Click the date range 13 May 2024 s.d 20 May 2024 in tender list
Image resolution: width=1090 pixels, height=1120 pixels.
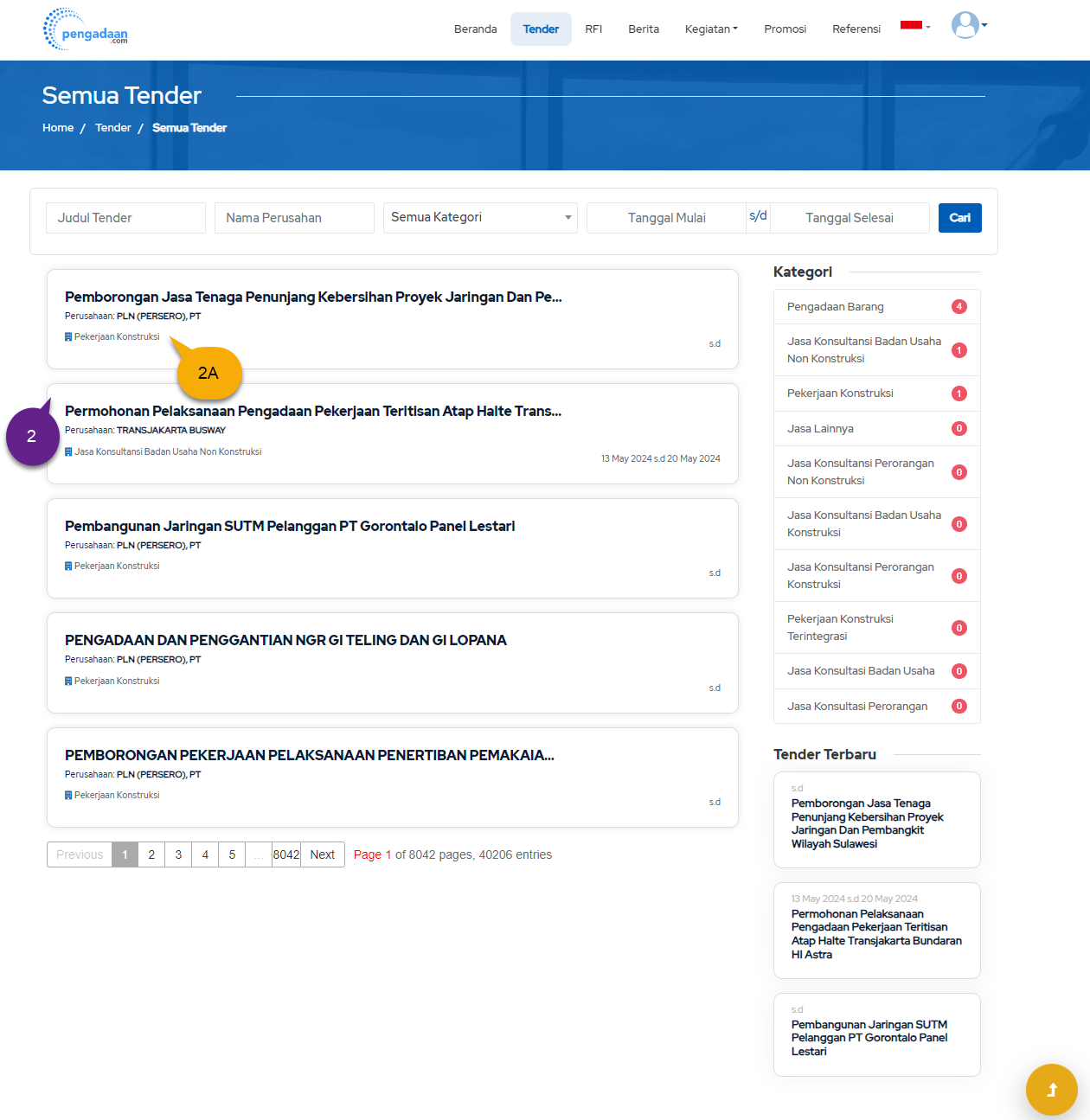(x=661, y=459)
